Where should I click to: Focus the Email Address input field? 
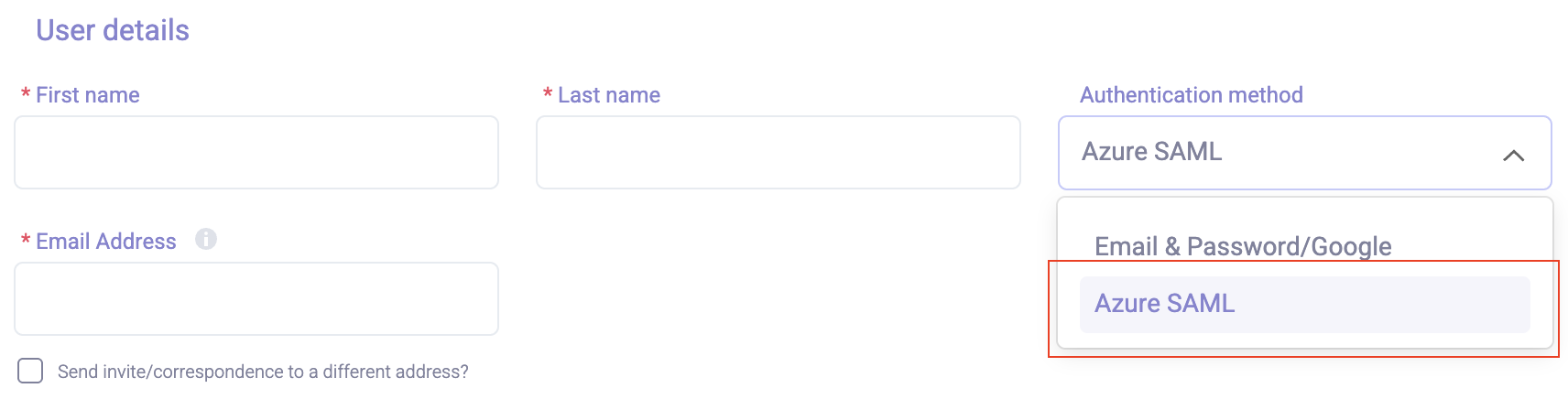[256, 299]
